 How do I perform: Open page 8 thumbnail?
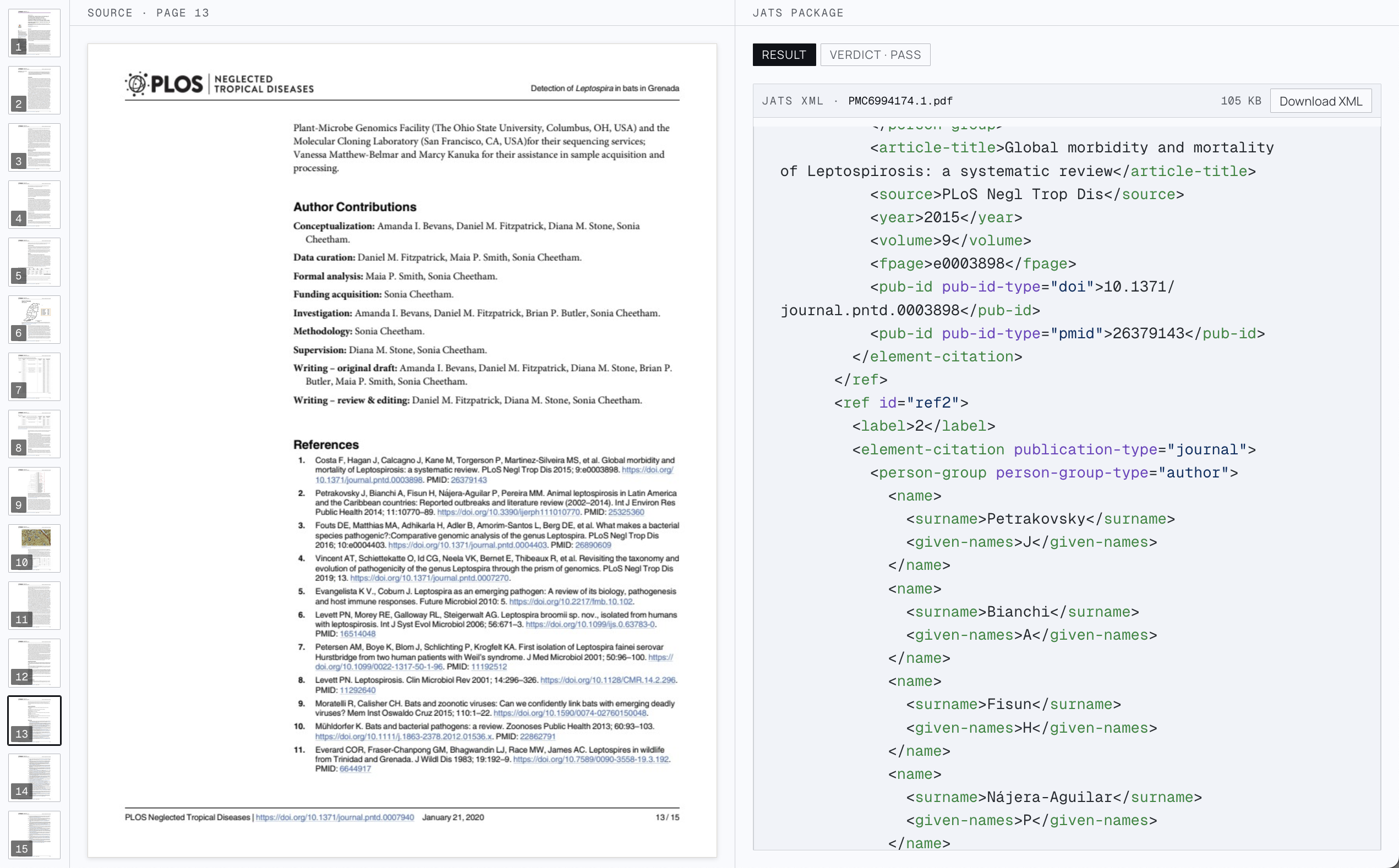pos(35,434)
